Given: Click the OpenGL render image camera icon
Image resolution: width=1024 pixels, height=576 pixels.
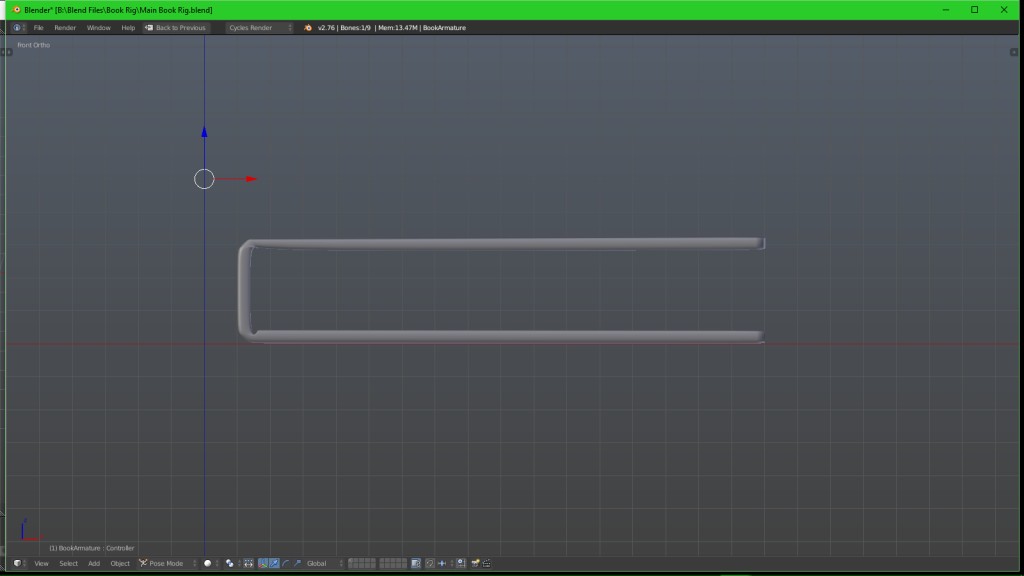Looking at the screenshot, I should click(476, 563).
